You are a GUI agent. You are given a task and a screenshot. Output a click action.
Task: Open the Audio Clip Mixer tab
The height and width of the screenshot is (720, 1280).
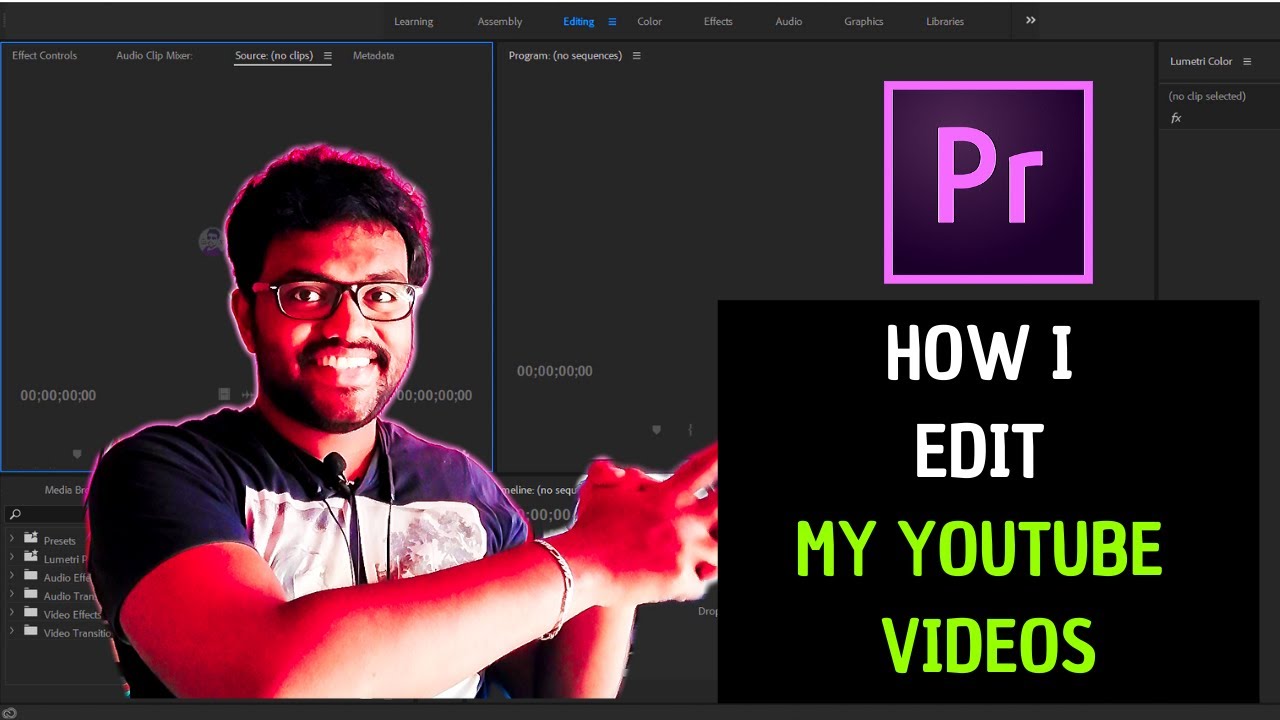coord(154,55)
